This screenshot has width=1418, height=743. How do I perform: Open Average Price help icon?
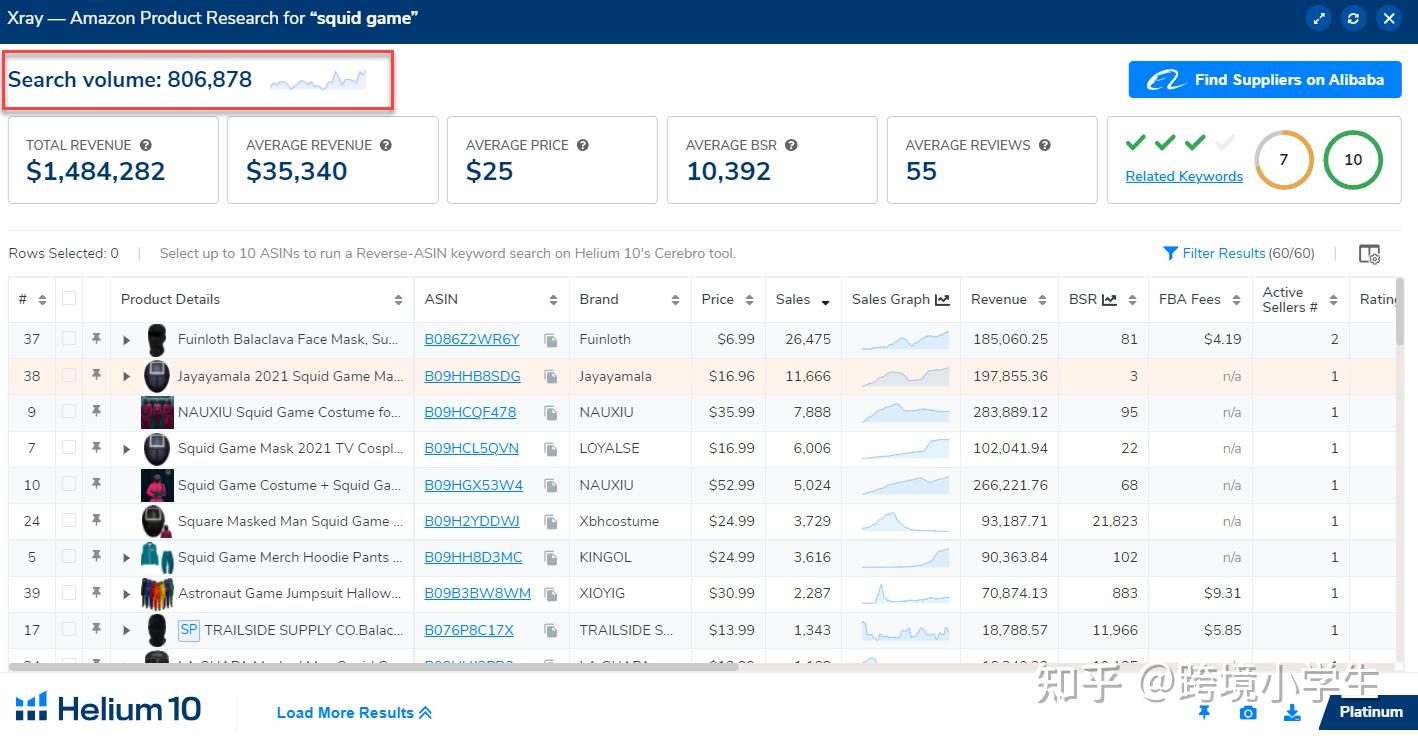click(583, 145)
